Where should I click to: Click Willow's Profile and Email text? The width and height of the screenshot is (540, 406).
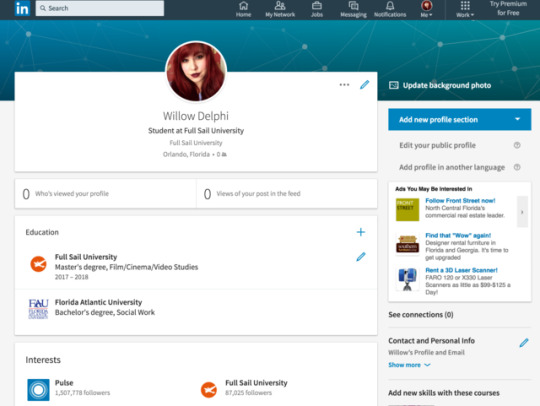pyautogui.click(x=426, y=353)
